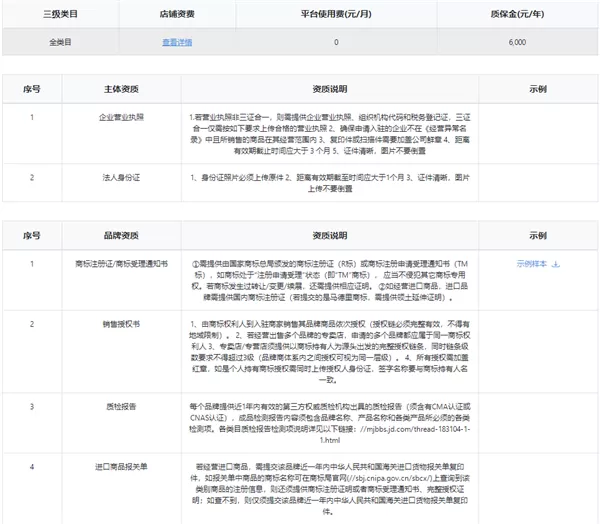Click the 全类目 cell
The image size is (600, 524).
pyautogui.click(x=60, y=42)
